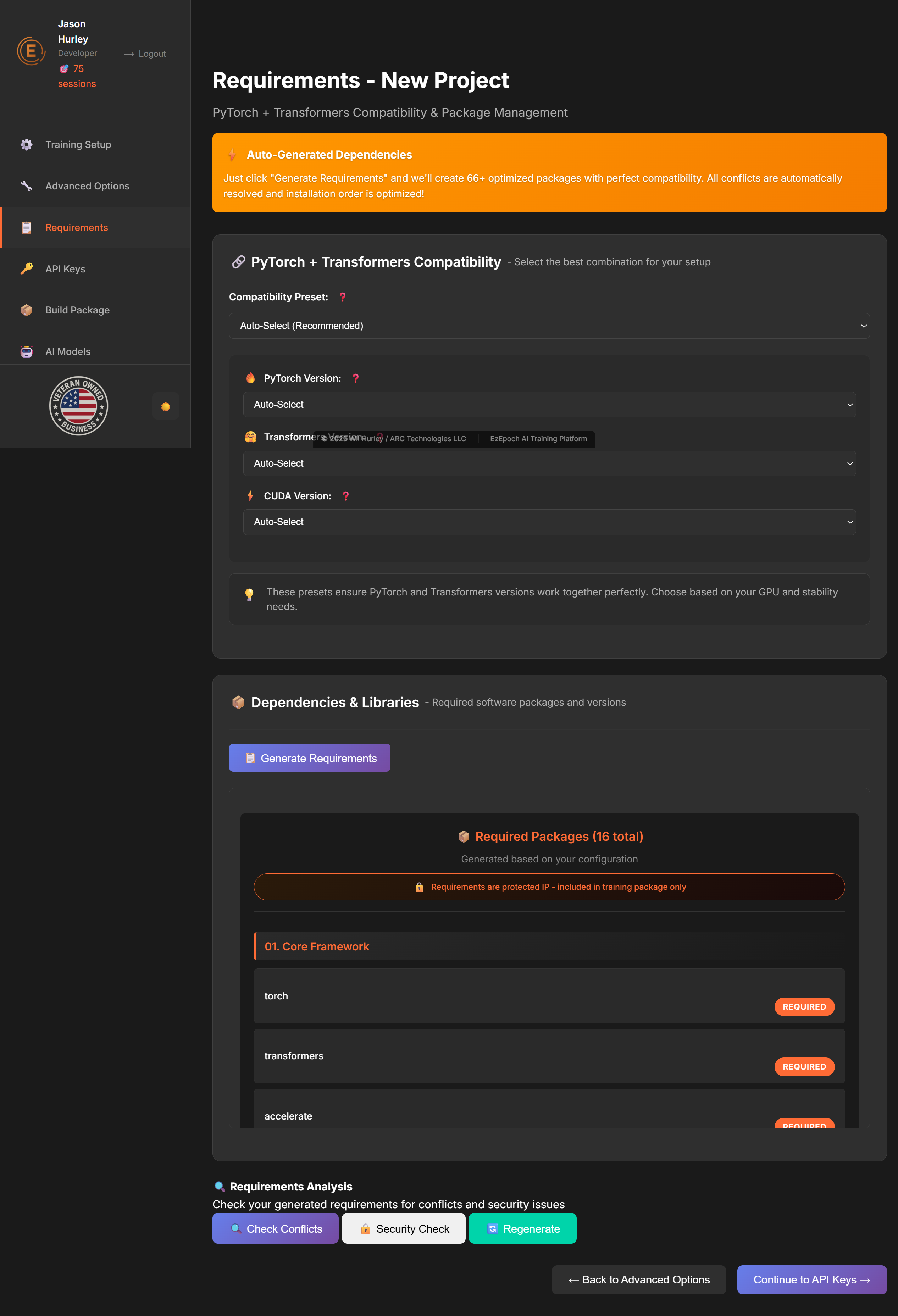Select the Training Setup gear icon
Image resolution: width=898 pixels, height=1316 pixels.
pos(26,144)
